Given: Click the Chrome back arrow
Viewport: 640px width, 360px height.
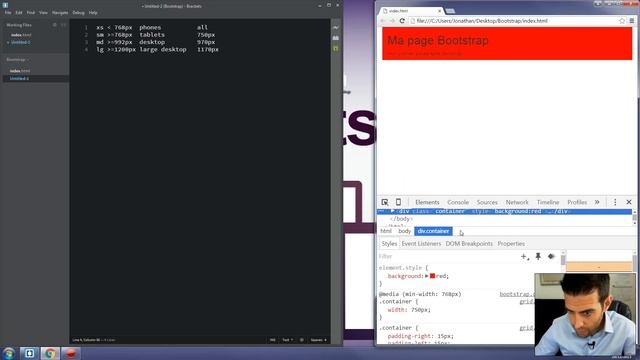Looking at the screenshot, I should pos(383,21).
